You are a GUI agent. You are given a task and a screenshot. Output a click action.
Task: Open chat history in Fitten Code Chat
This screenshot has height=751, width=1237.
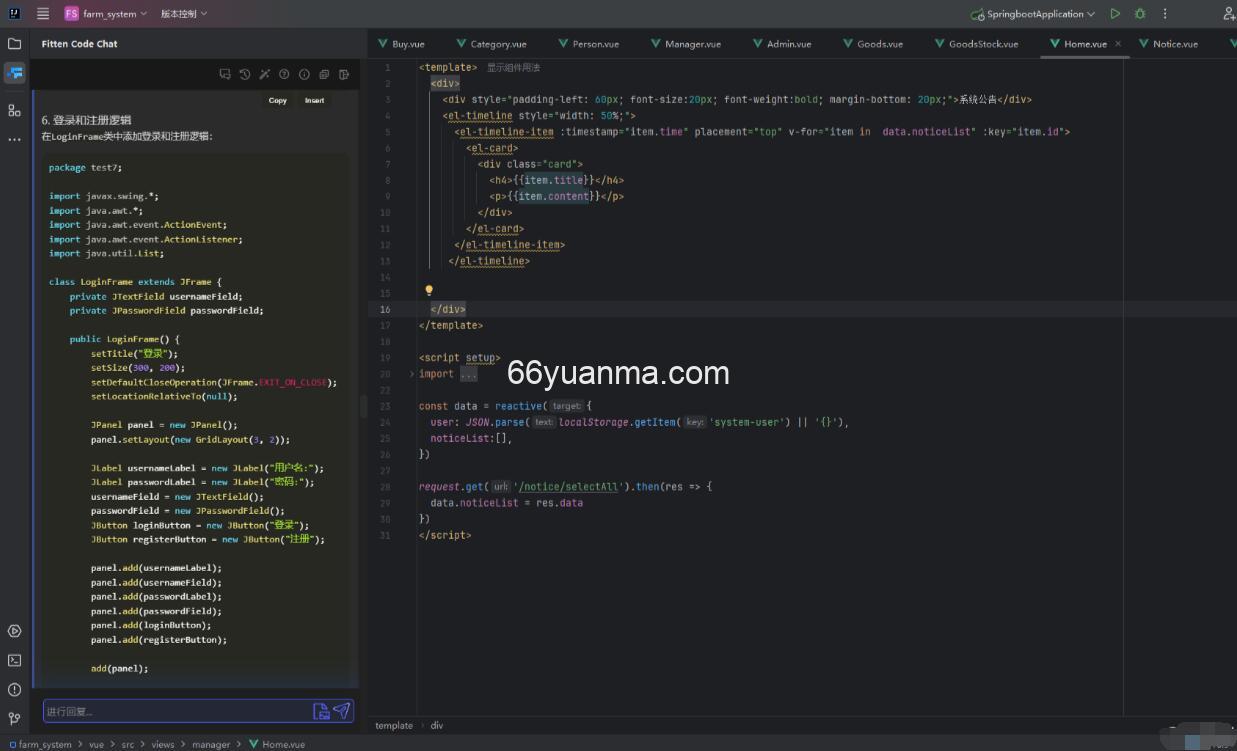[244, 74]
